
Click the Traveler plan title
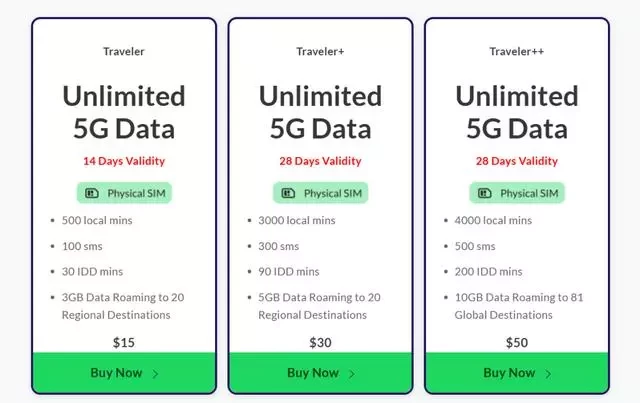point(124,51)
